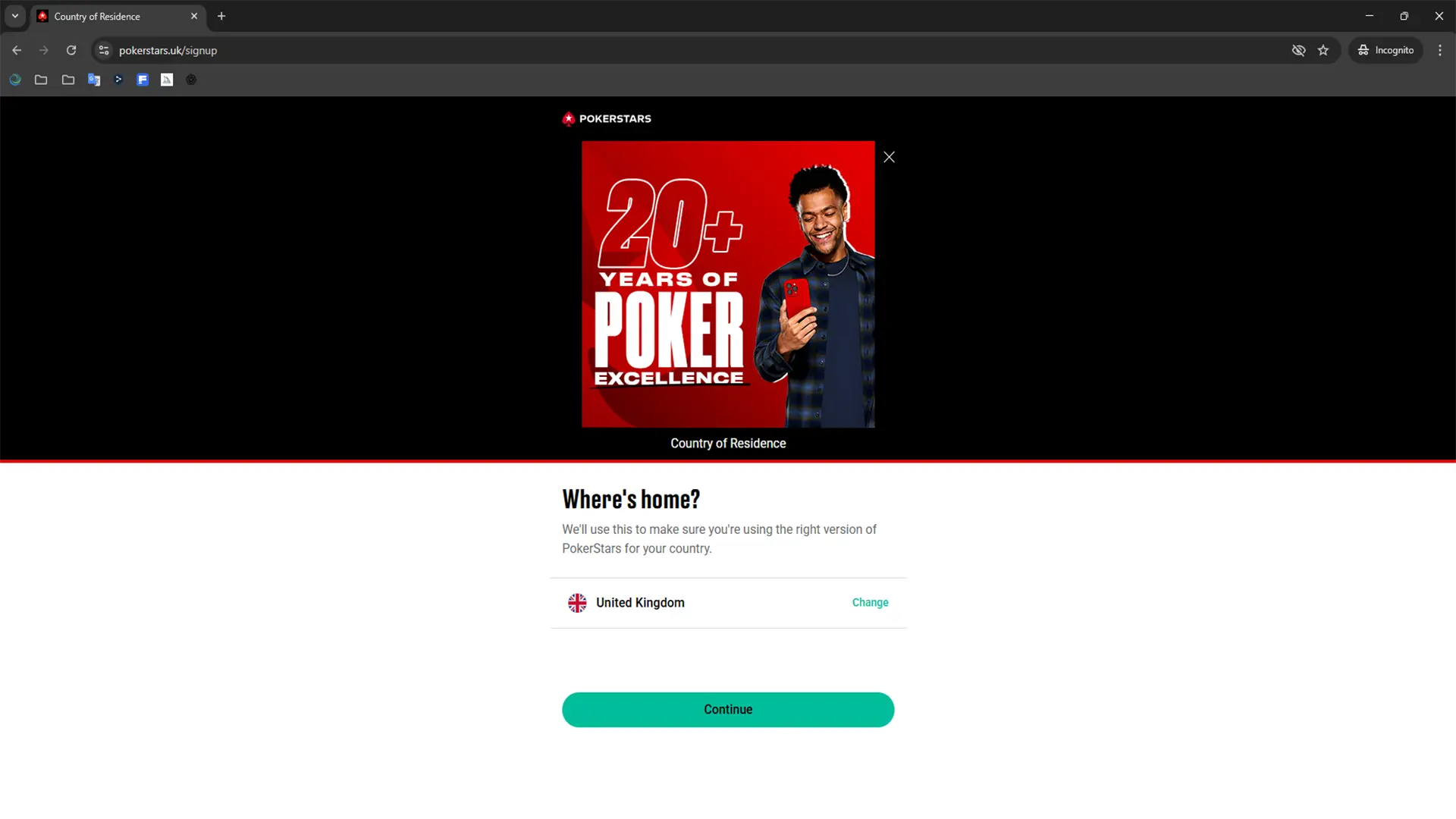This screenshot has width=1456, height=819.
Task: Click the 20+ Years of Poker image
Action: pyautogui.click(x=728, y=284)
